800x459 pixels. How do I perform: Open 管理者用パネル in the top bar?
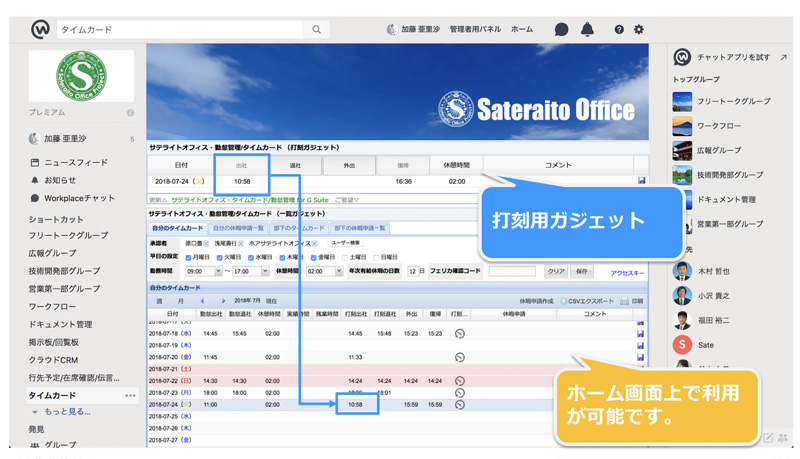point(475,29)
